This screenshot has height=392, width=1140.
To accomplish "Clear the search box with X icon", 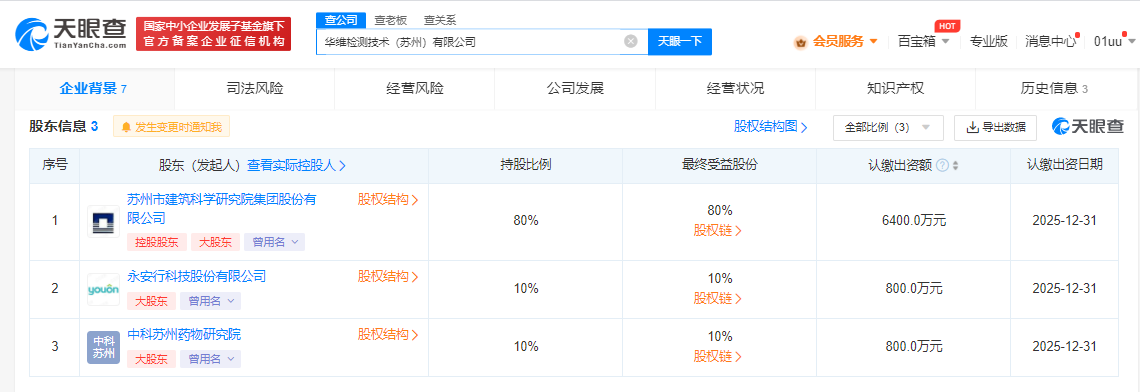I will point(631,41).
